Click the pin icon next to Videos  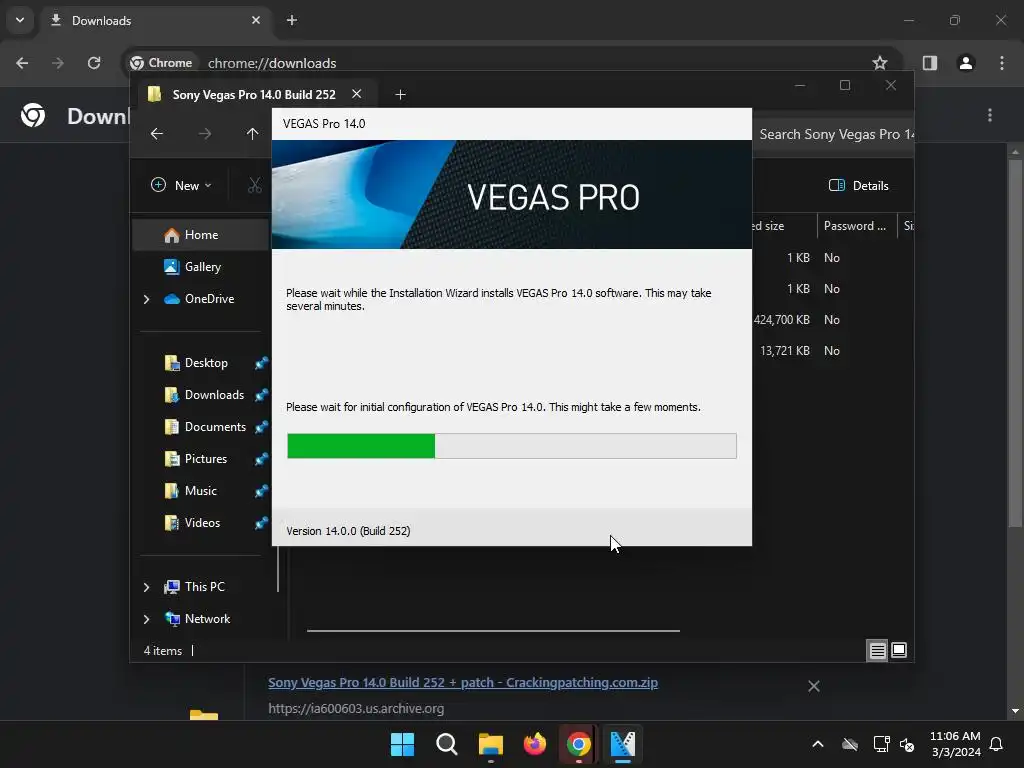261,523
